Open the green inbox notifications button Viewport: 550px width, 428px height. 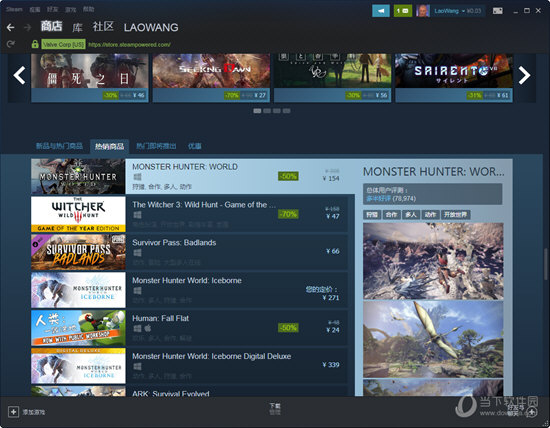click(403, 11)
